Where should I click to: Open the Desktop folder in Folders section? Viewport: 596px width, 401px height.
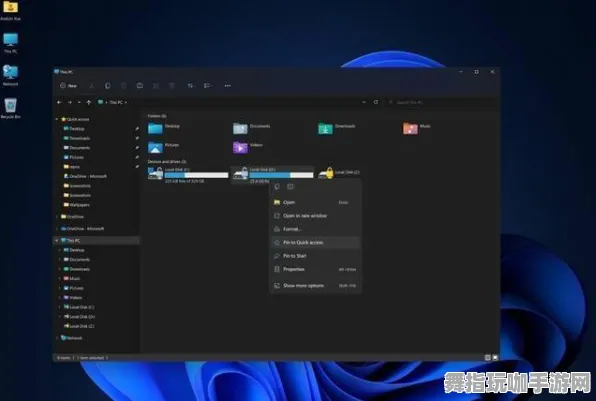[164, 128]
